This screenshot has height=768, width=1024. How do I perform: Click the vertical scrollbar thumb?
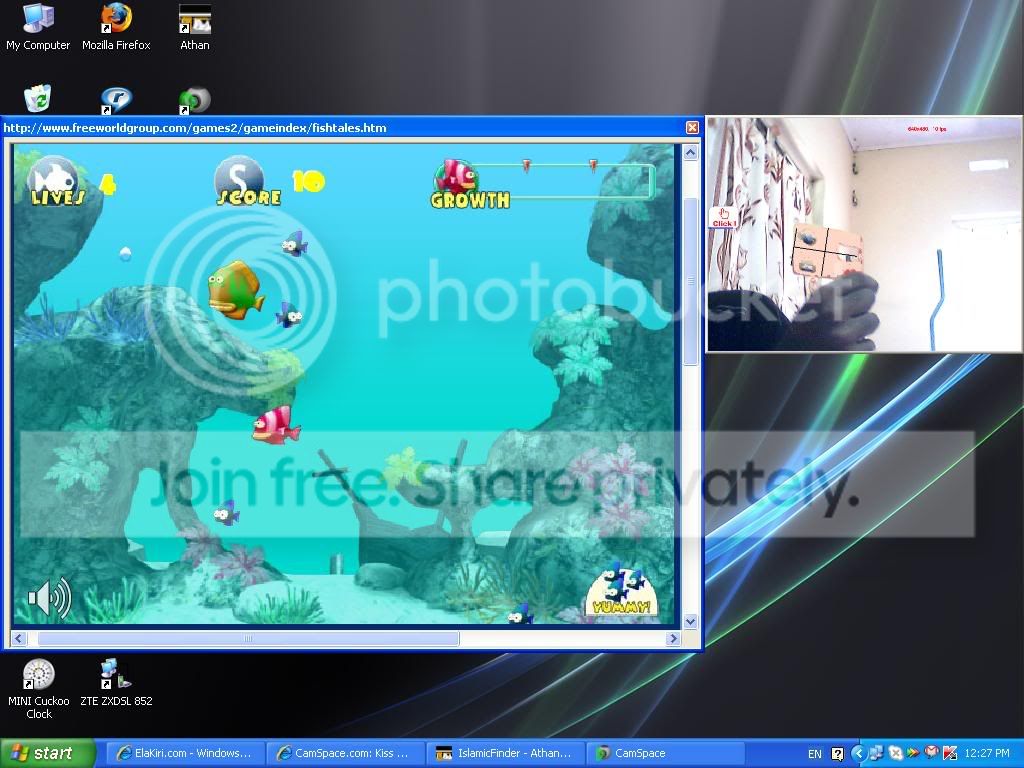(690, 281)
